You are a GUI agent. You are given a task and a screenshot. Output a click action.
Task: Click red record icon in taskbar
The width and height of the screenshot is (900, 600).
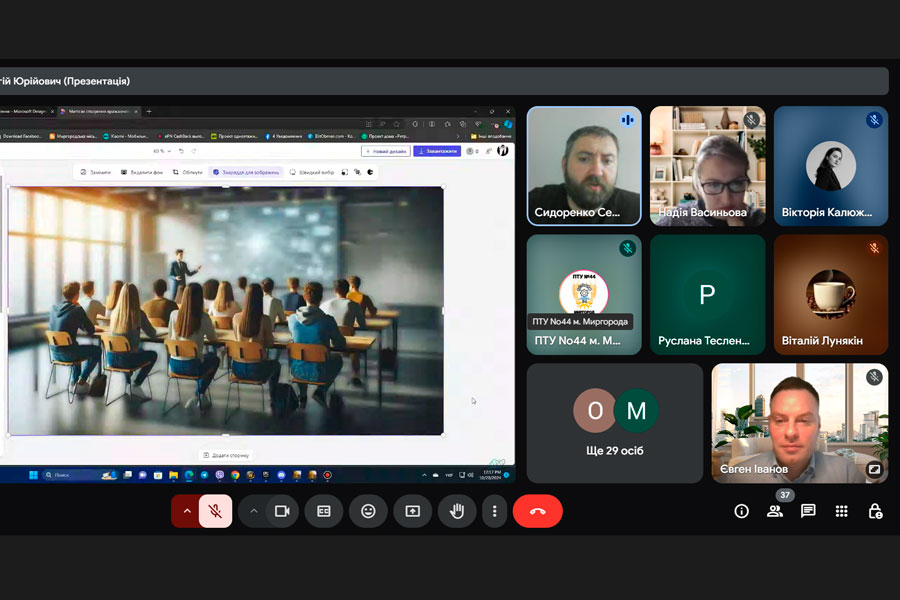point(327,475)
